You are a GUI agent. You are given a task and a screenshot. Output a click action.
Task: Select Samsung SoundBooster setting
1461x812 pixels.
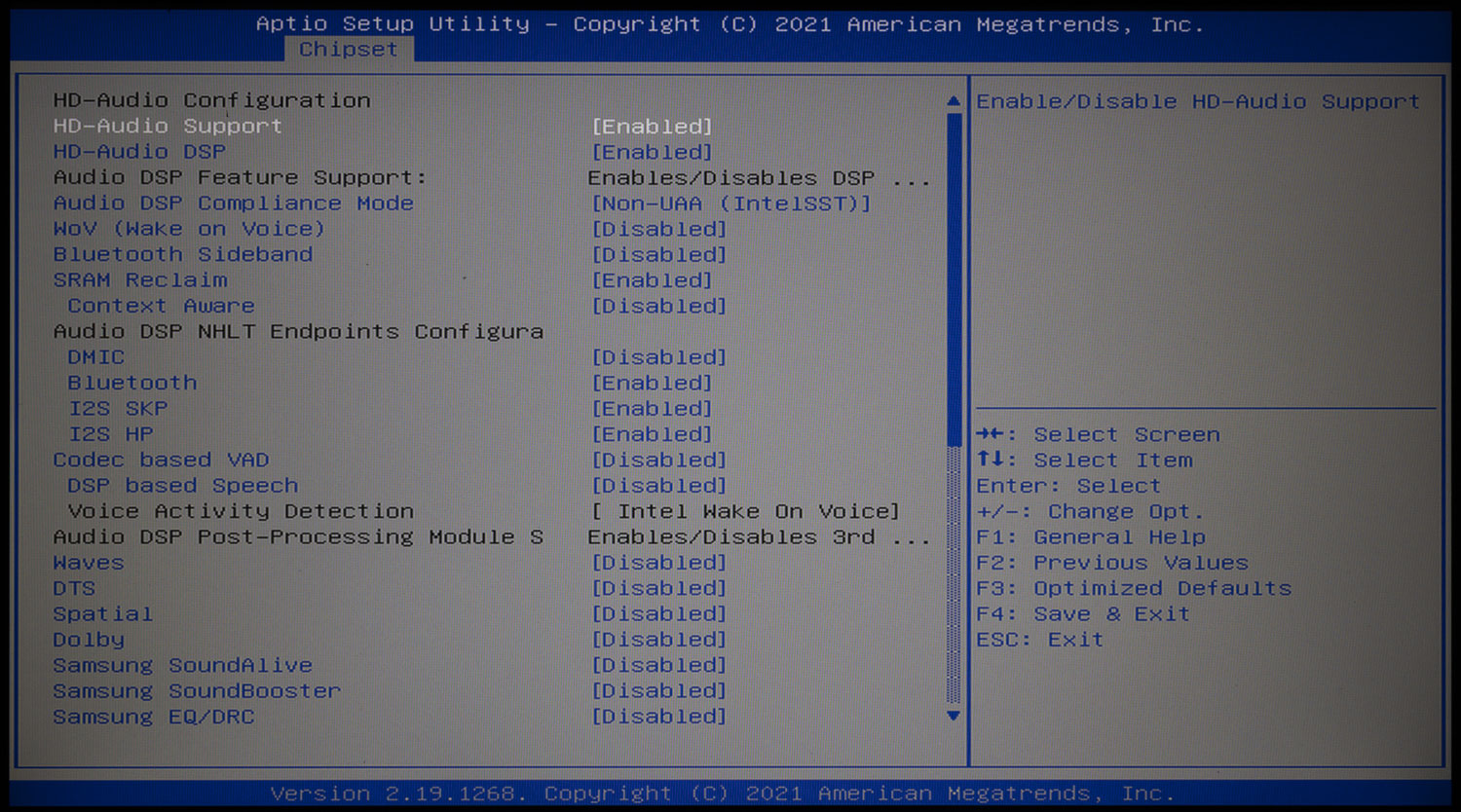[197, 691]
